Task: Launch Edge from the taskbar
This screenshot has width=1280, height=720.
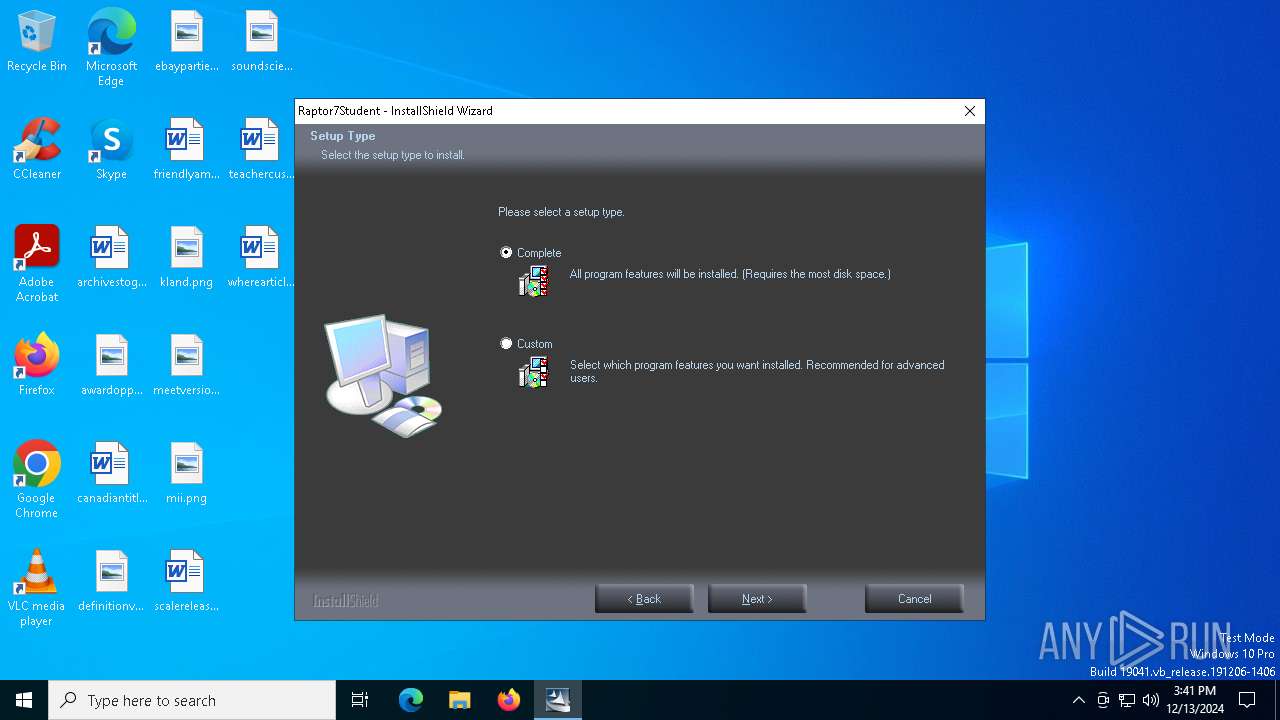Action: pos(411,700)
